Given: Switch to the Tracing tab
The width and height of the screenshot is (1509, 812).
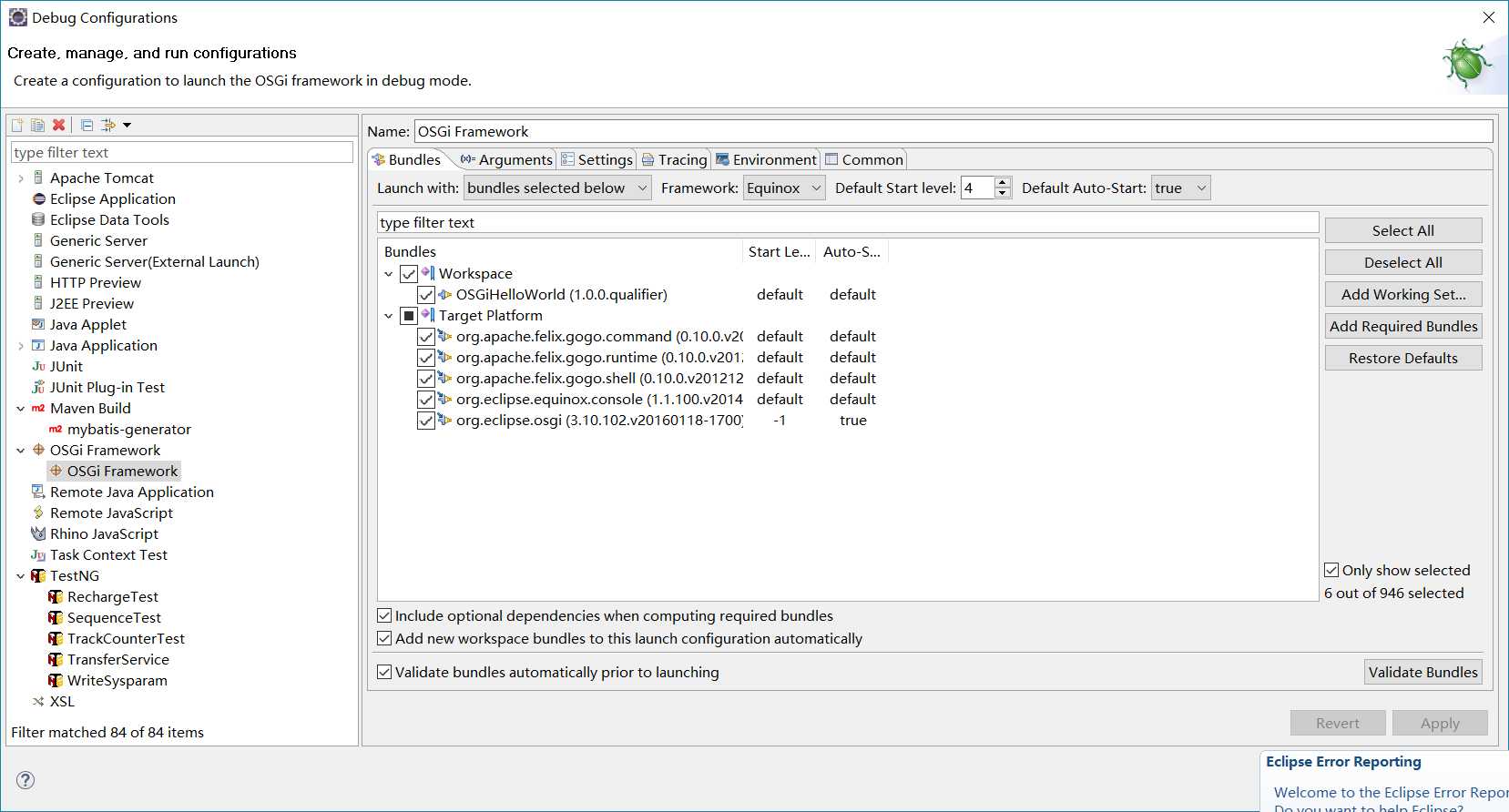Looking at the screenshot, I should [x=674, y=159].
